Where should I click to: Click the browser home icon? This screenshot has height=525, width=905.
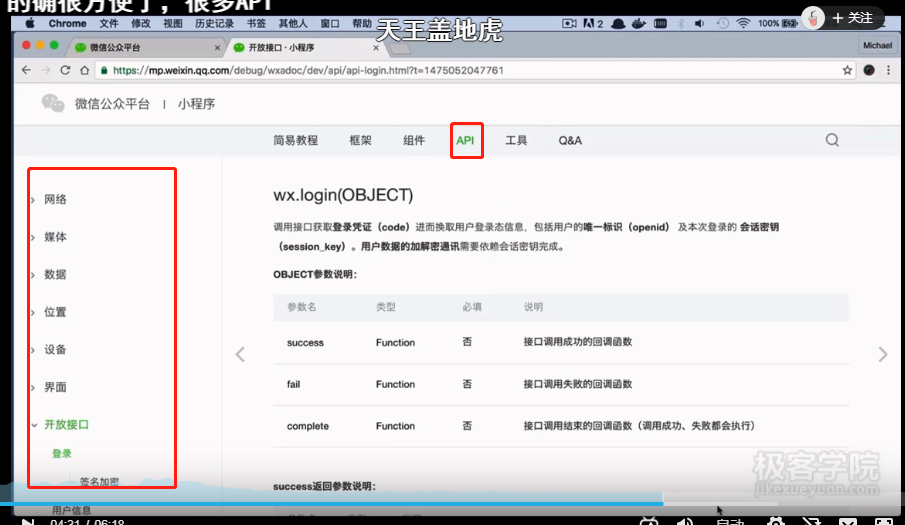tap(84, 70)
